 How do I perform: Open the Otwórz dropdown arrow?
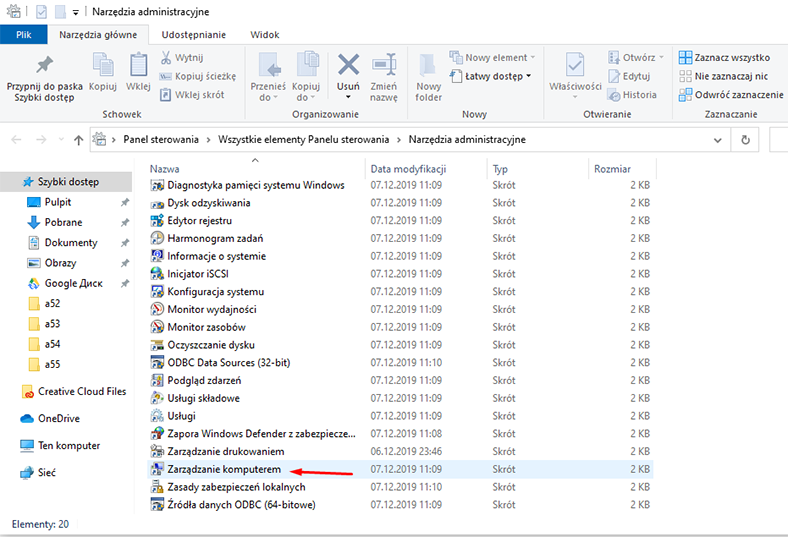(x=661, y=57)
